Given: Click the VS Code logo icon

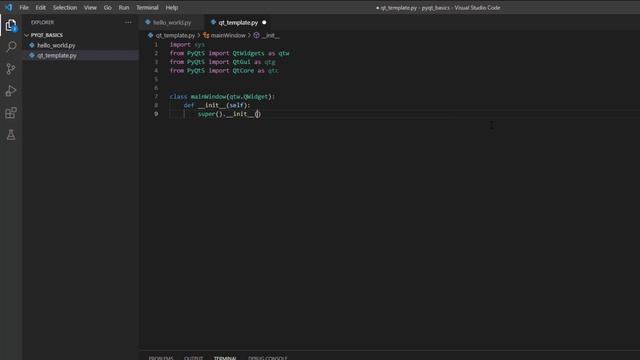Looking at the screenshot, I should click(9, 7).
